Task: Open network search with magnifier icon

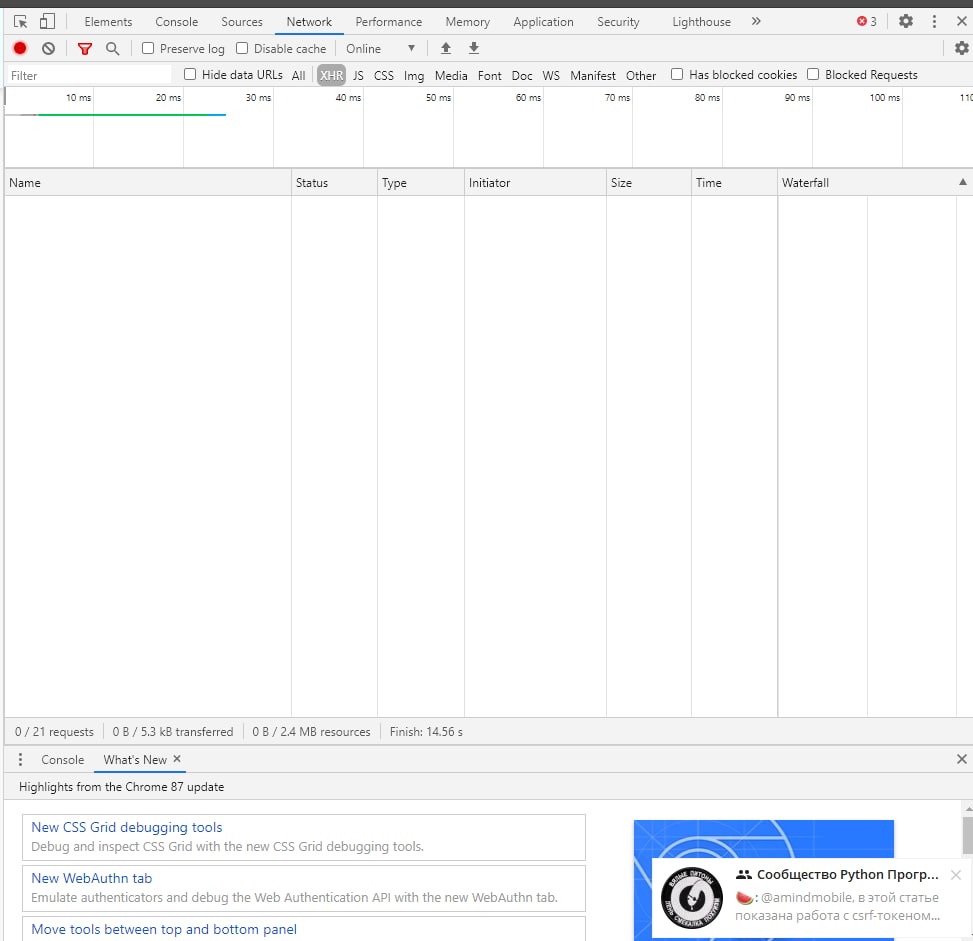Action: tap(112, 48)
